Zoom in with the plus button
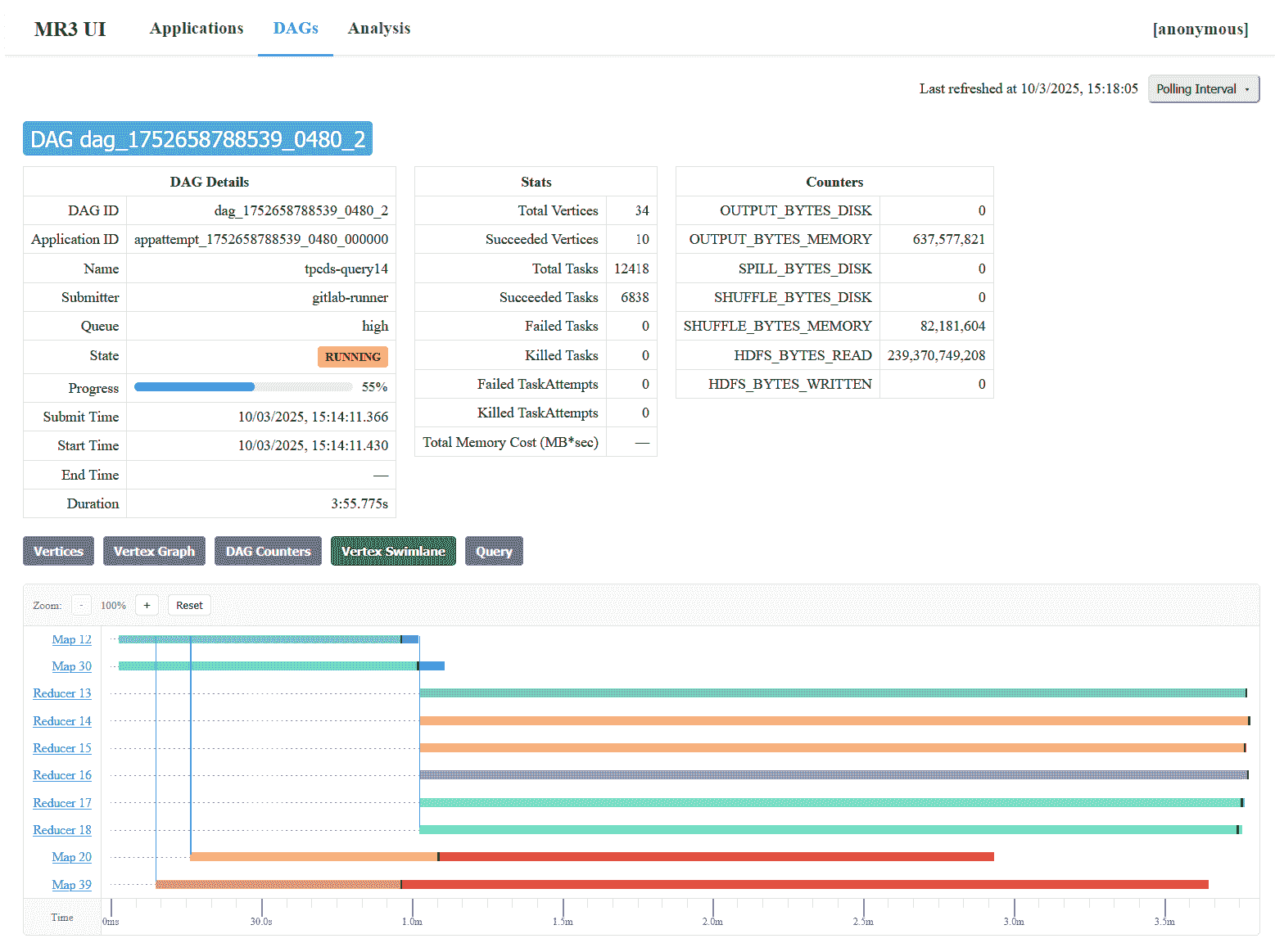The height and width of the screenshot is (952, 1275). 147,606
